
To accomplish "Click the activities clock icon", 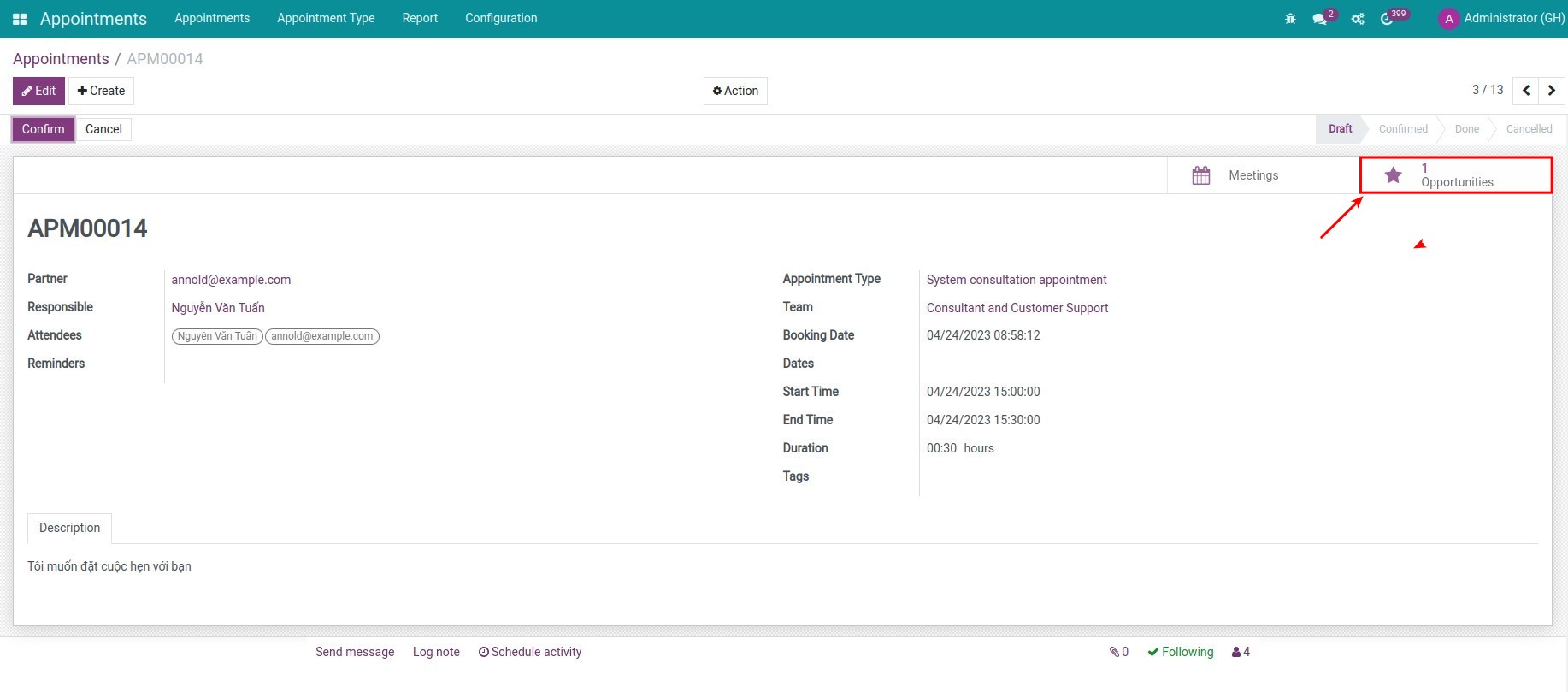I will pyautogui.click(x=1387, y=19).
